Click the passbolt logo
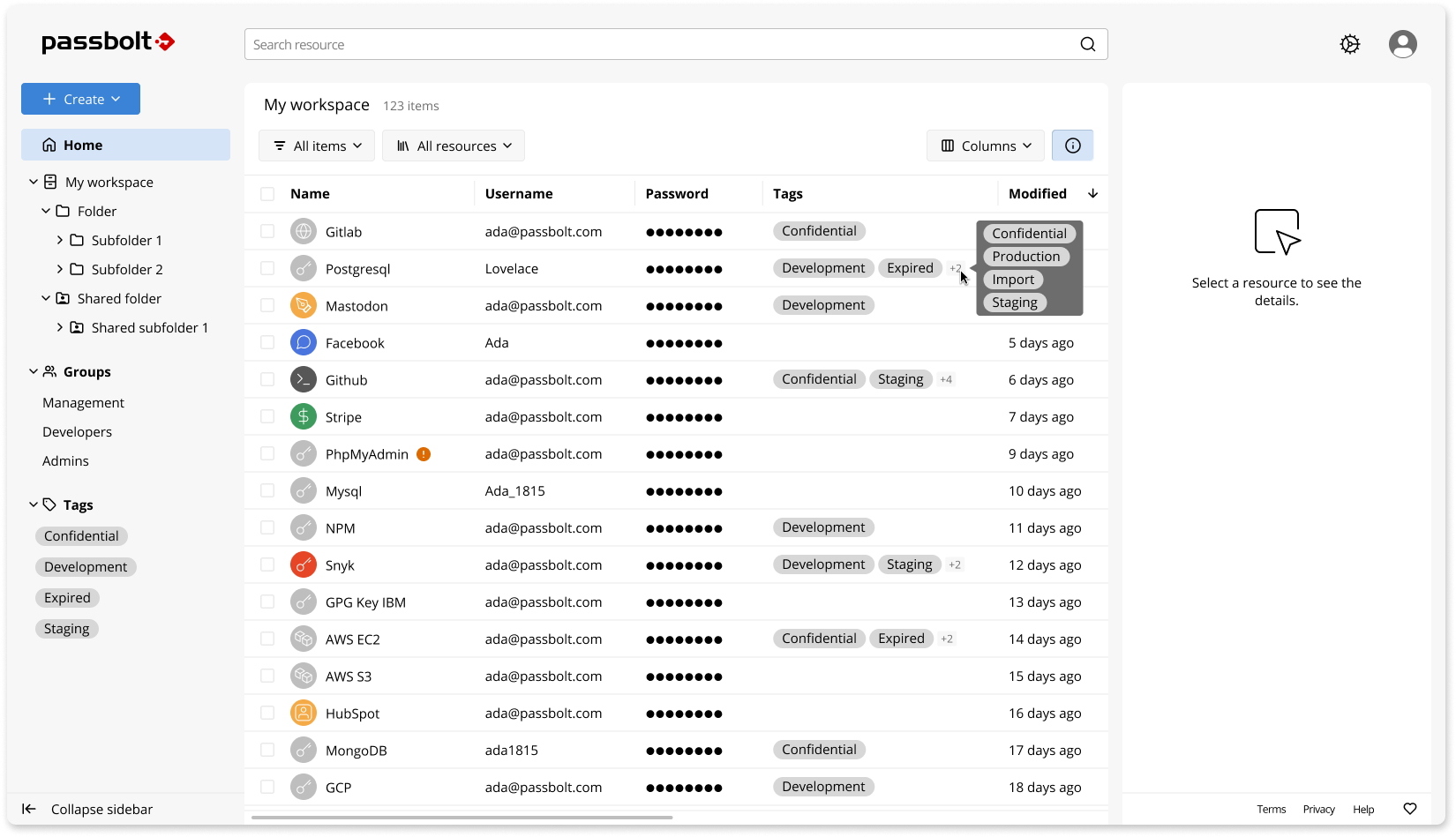Screen dimensions: 1456x837 click(108, 41)
